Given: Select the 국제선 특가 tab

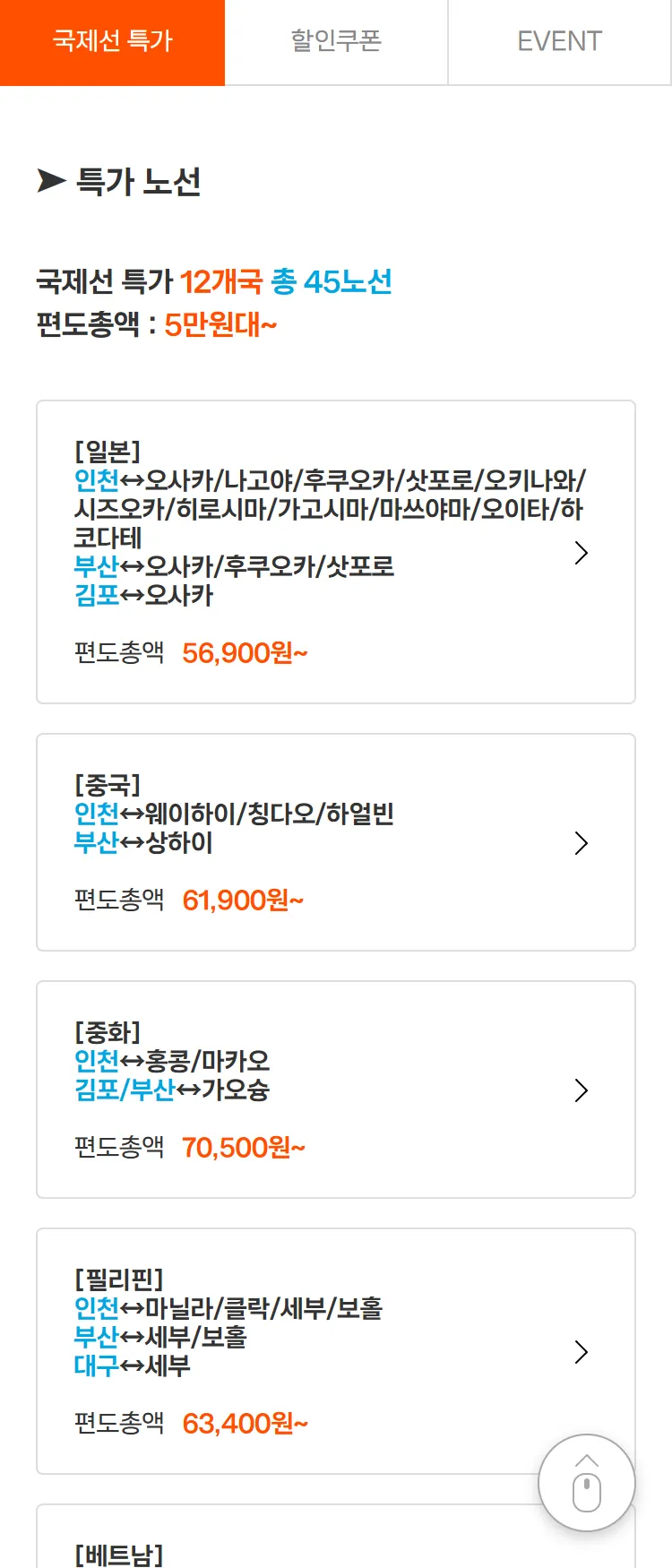Looking at the screenshot, I should pyautogui.click(x=112, y=42).
